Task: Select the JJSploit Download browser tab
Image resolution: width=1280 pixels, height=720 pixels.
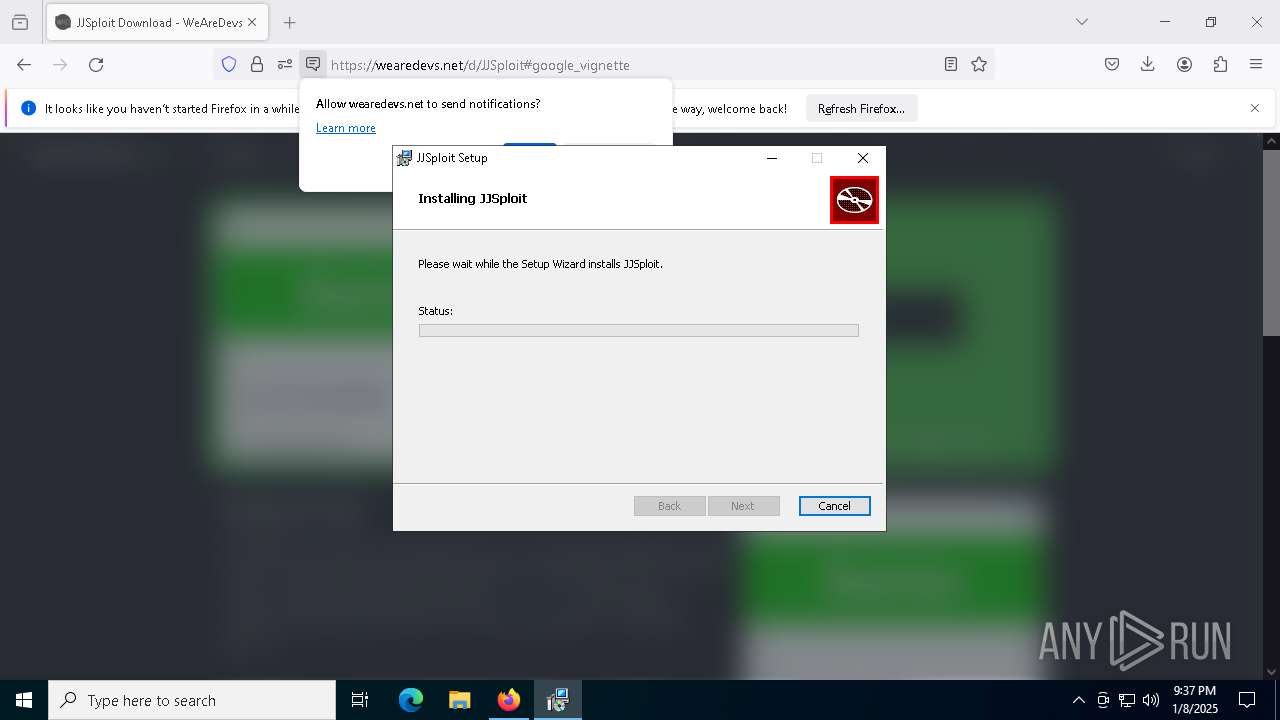Action: [157, 22]
